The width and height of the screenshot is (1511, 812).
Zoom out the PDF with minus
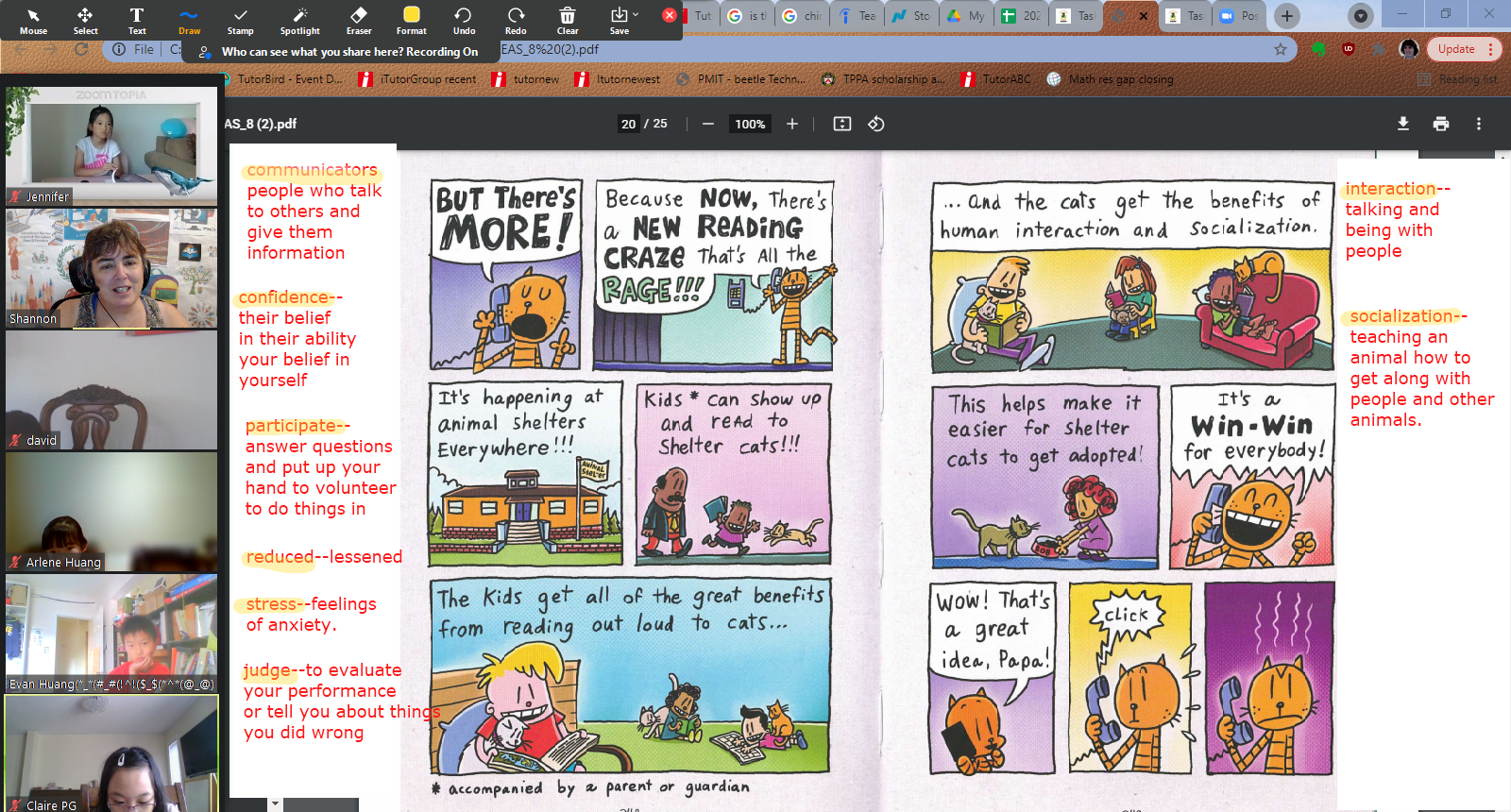pyautogui.click(x=707, y=124)
